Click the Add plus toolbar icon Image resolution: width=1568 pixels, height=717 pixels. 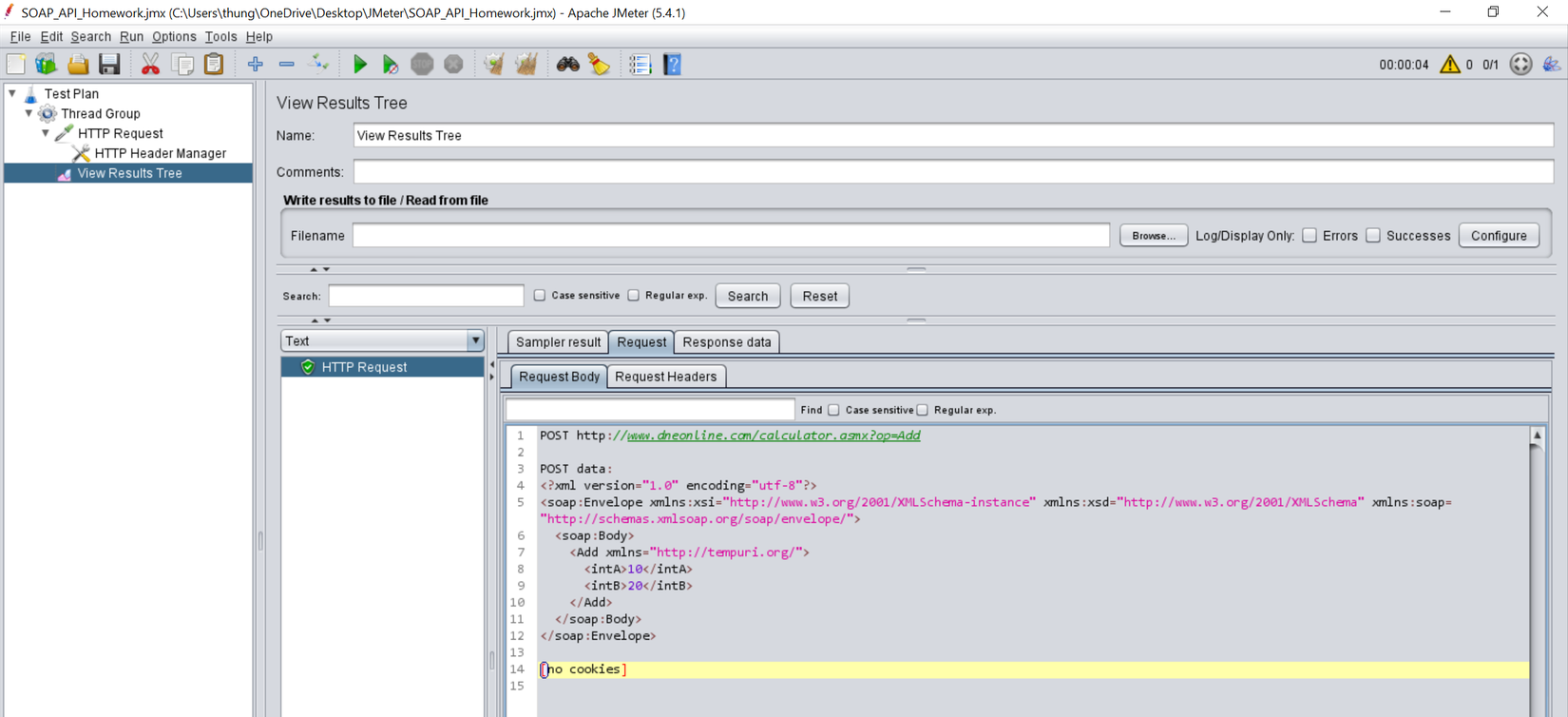255,65
